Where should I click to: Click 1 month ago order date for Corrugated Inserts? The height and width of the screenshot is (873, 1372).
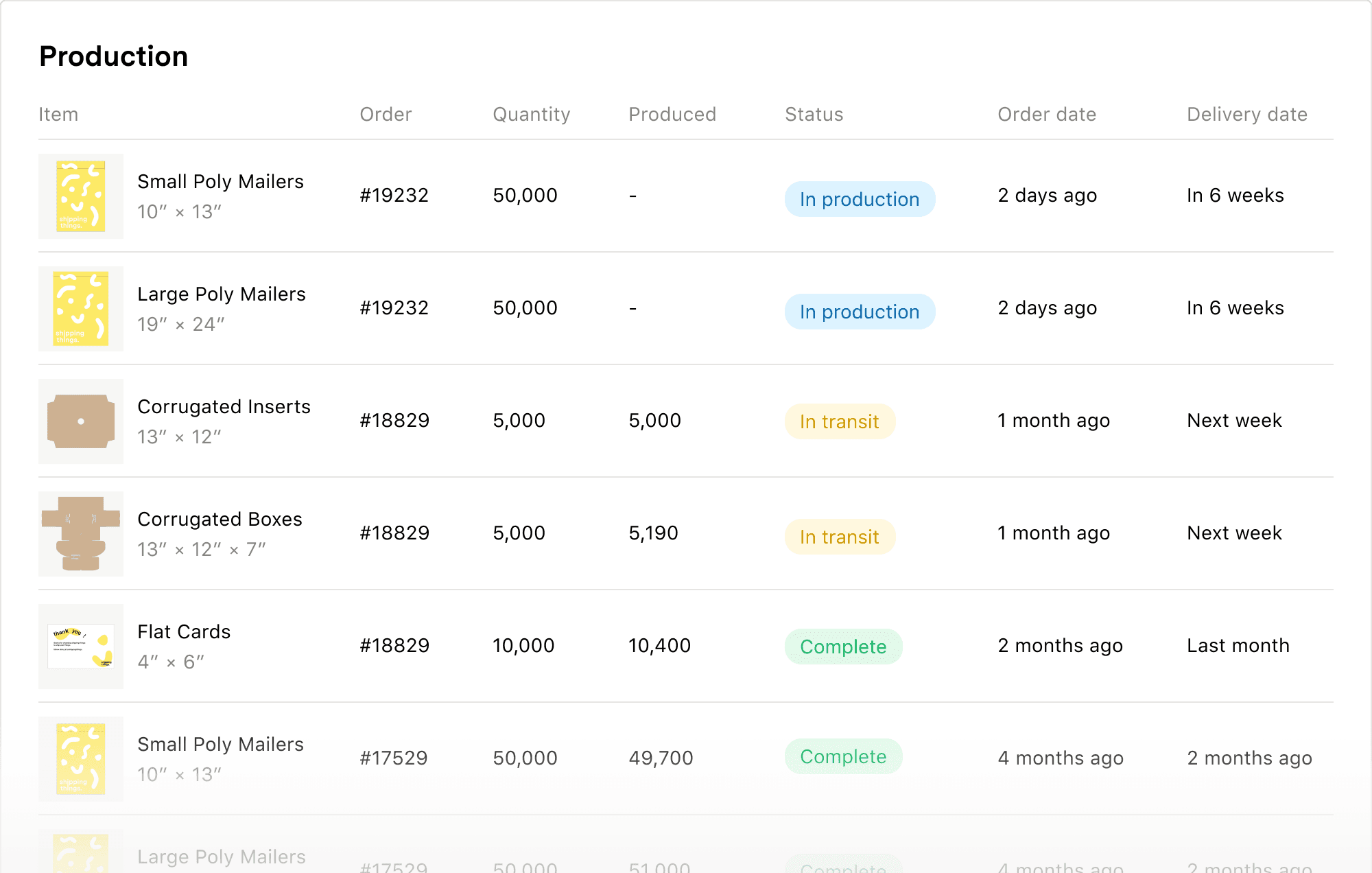[x=1054, y=421]
